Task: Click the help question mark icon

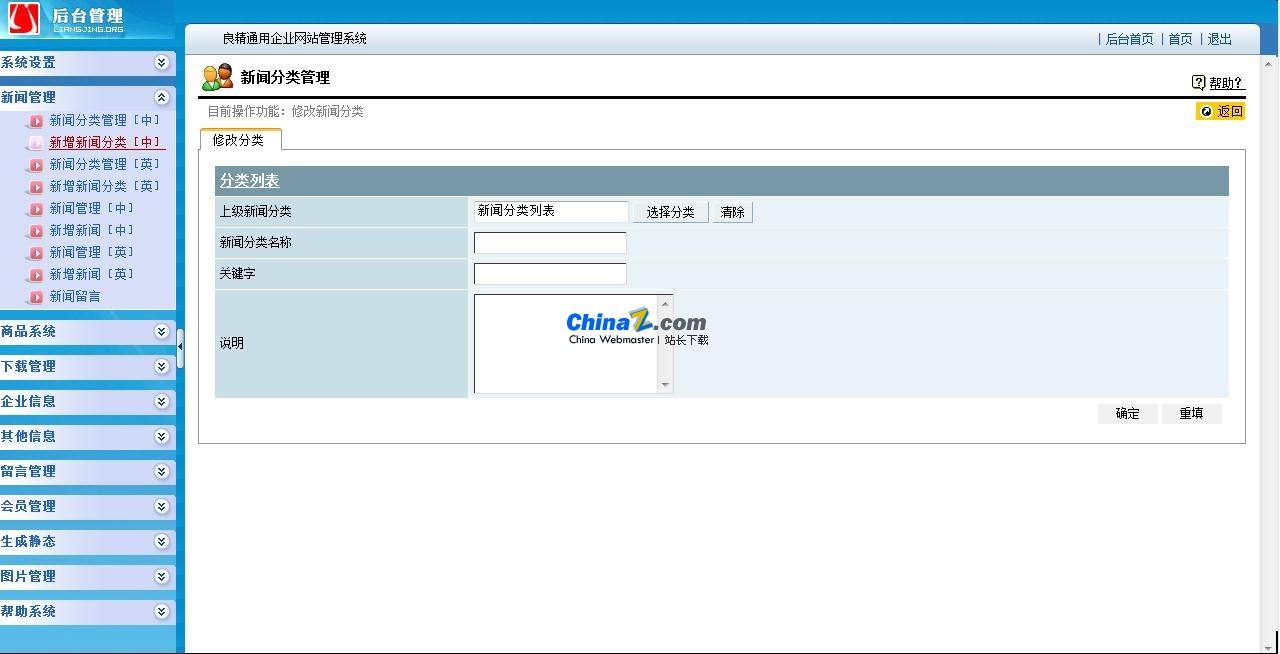Action: click(1198, 83)
